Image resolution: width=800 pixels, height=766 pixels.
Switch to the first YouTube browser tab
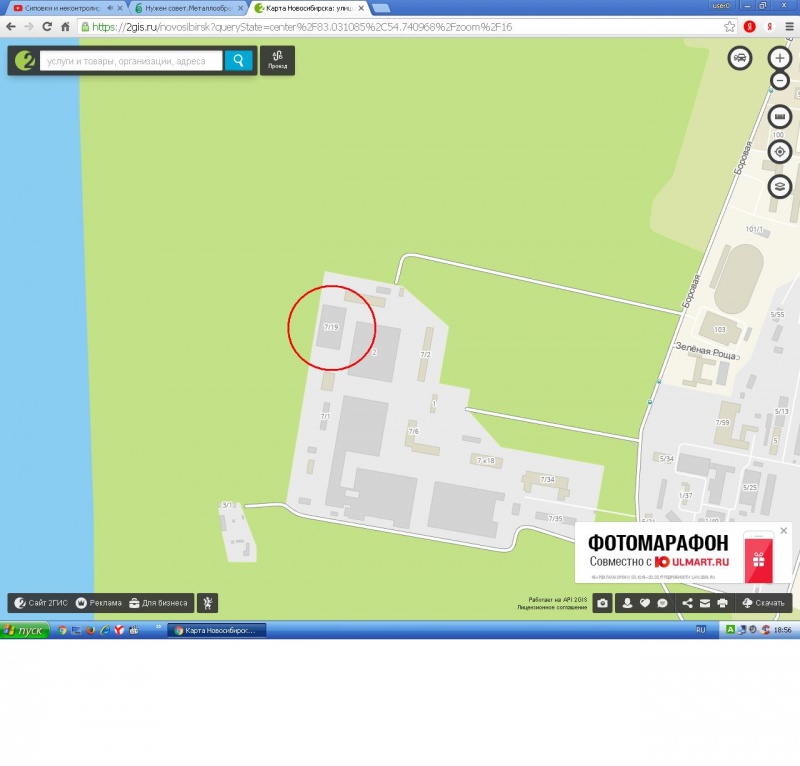pos(62,7)
